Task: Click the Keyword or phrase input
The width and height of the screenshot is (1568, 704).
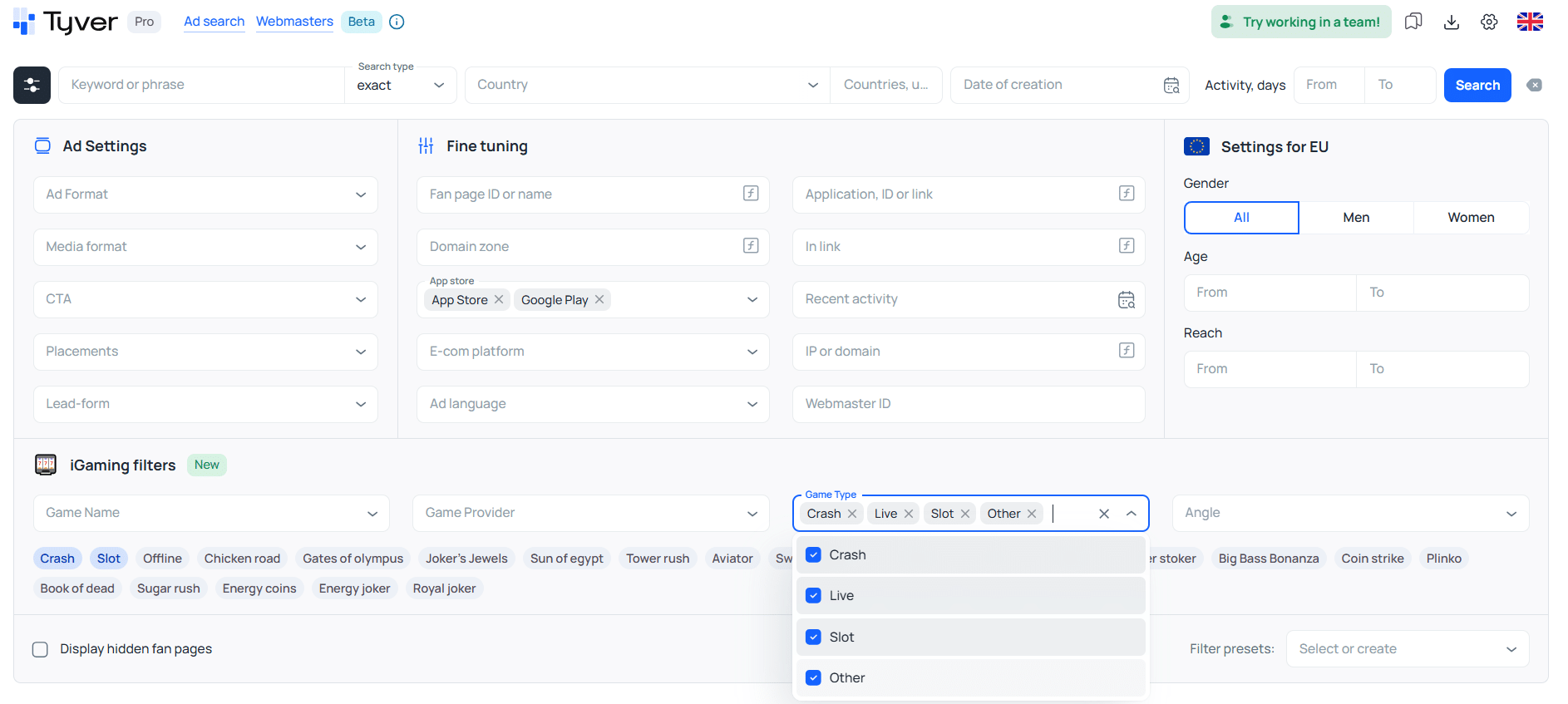Action: click(x=201, y=85)
